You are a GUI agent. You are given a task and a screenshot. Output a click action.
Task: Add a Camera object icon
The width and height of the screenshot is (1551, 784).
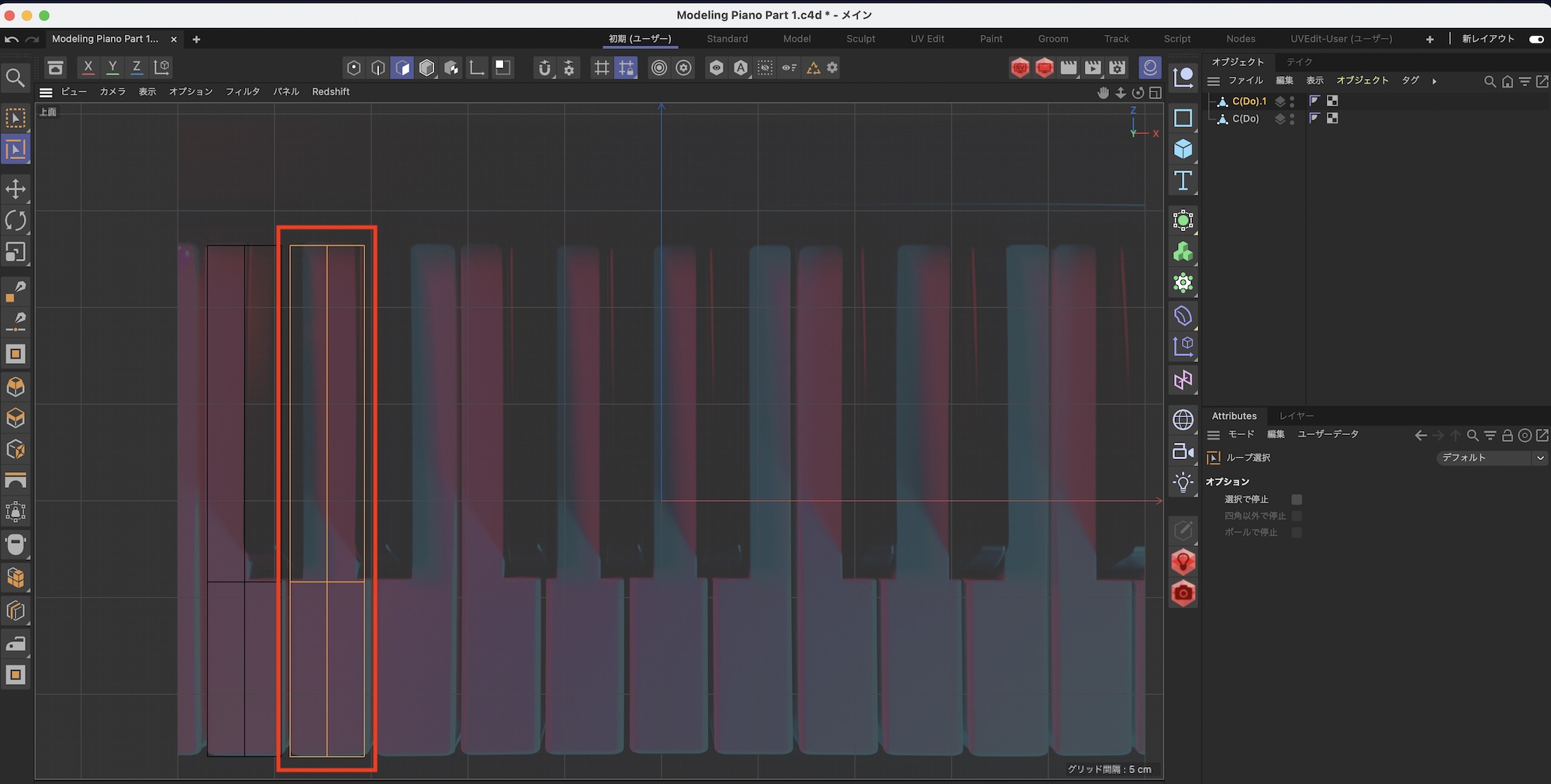pyautogui.click(x=1183, y=451)
